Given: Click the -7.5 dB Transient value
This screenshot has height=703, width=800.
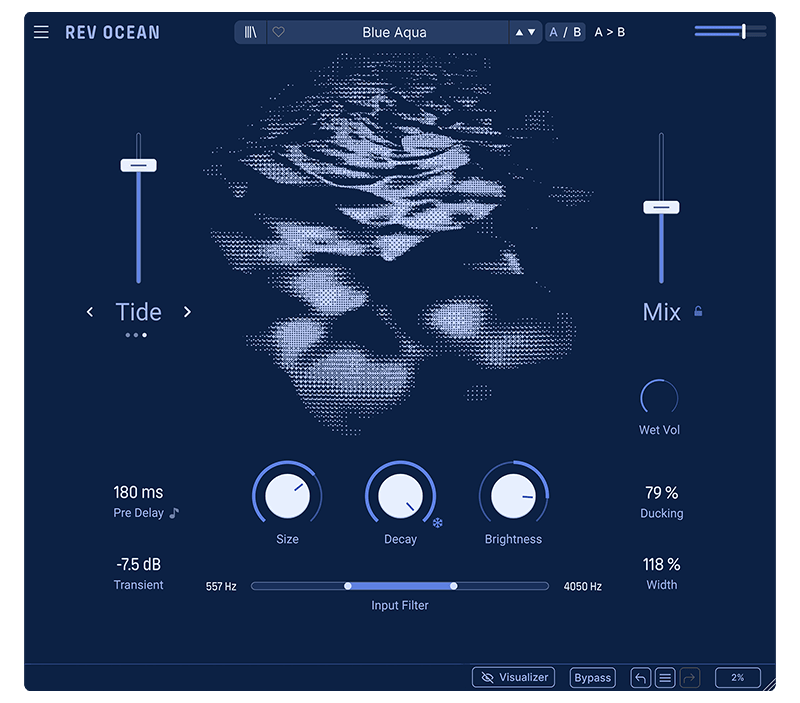Looking at the screenshot, I should (x=138, y=564).
